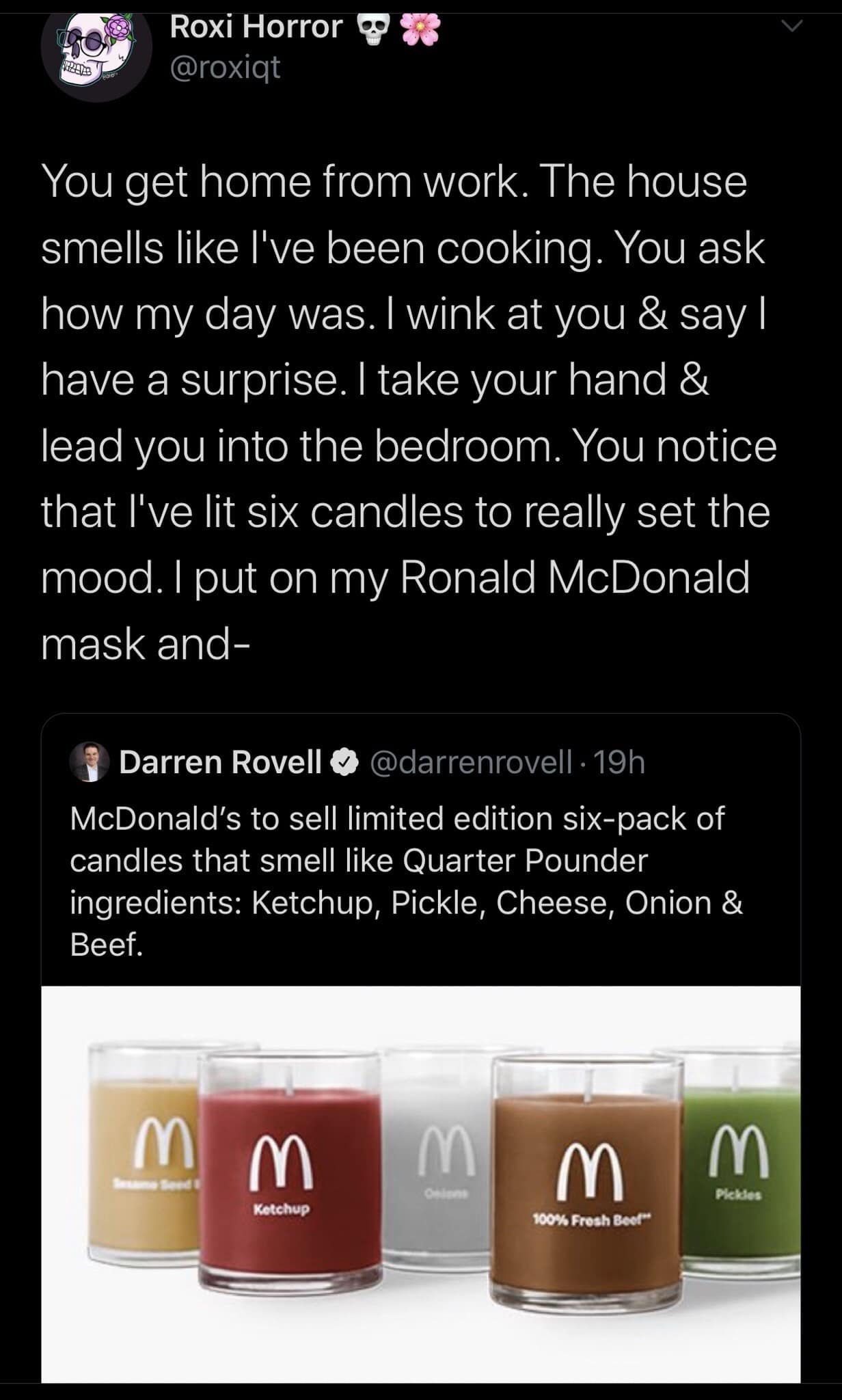Screen dimensions: 842x1400
Task: Click the arches logo on the Onions candle
Action: (446, 1149)
